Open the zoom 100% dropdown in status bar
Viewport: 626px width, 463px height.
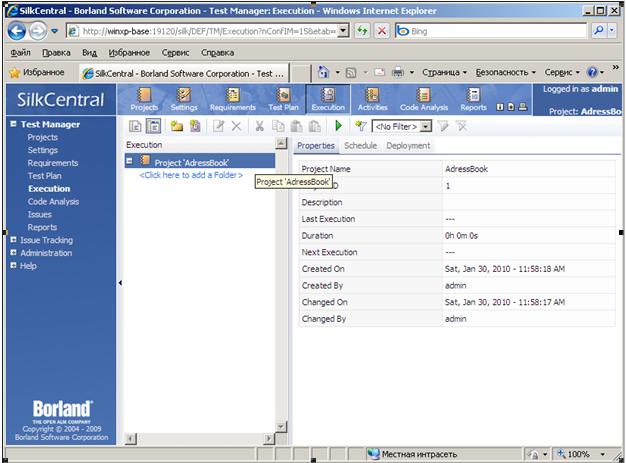tap(602, 454)
